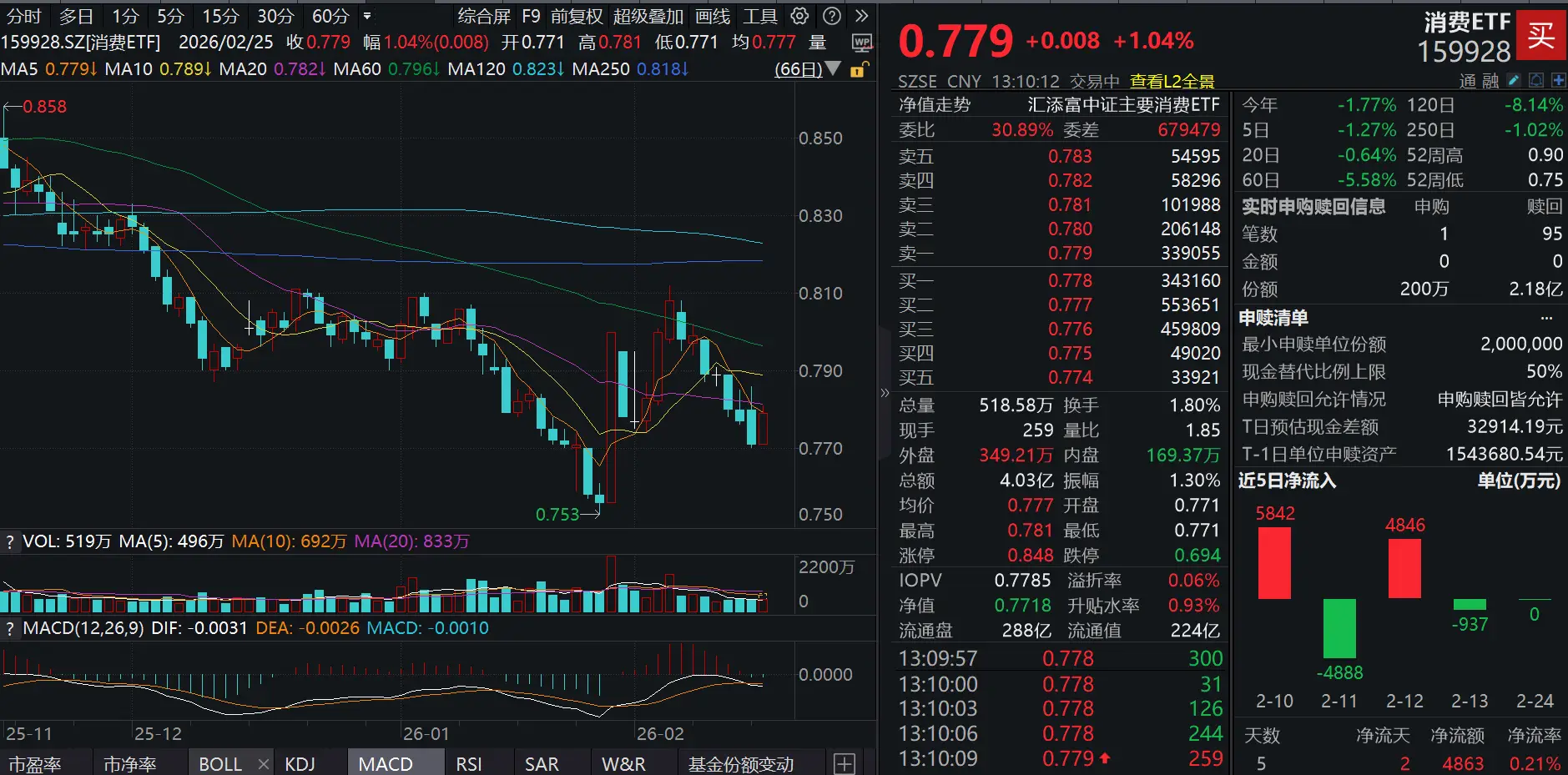Click the blue plus icon at top right

click(1559, 81)
